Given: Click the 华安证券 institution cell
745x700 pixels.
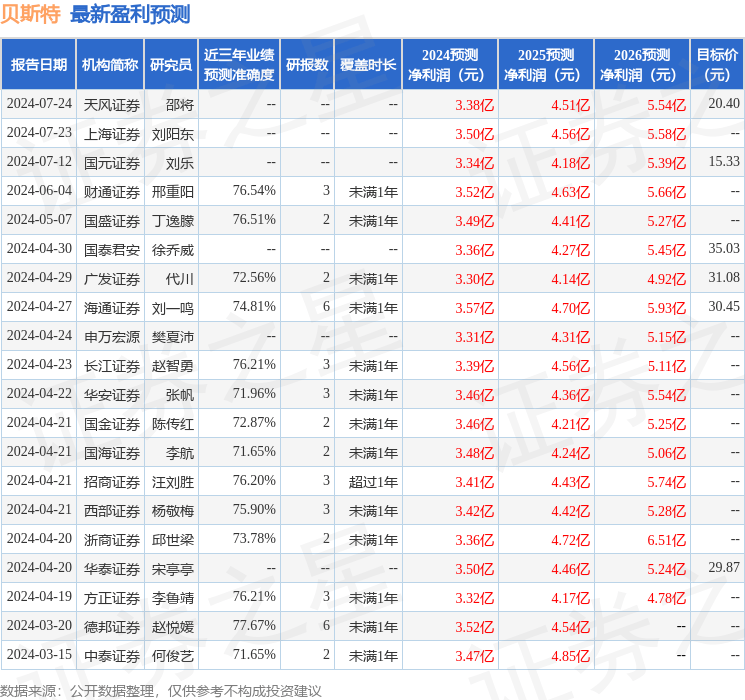Looking at the screenshot, I should pos(112,395).
